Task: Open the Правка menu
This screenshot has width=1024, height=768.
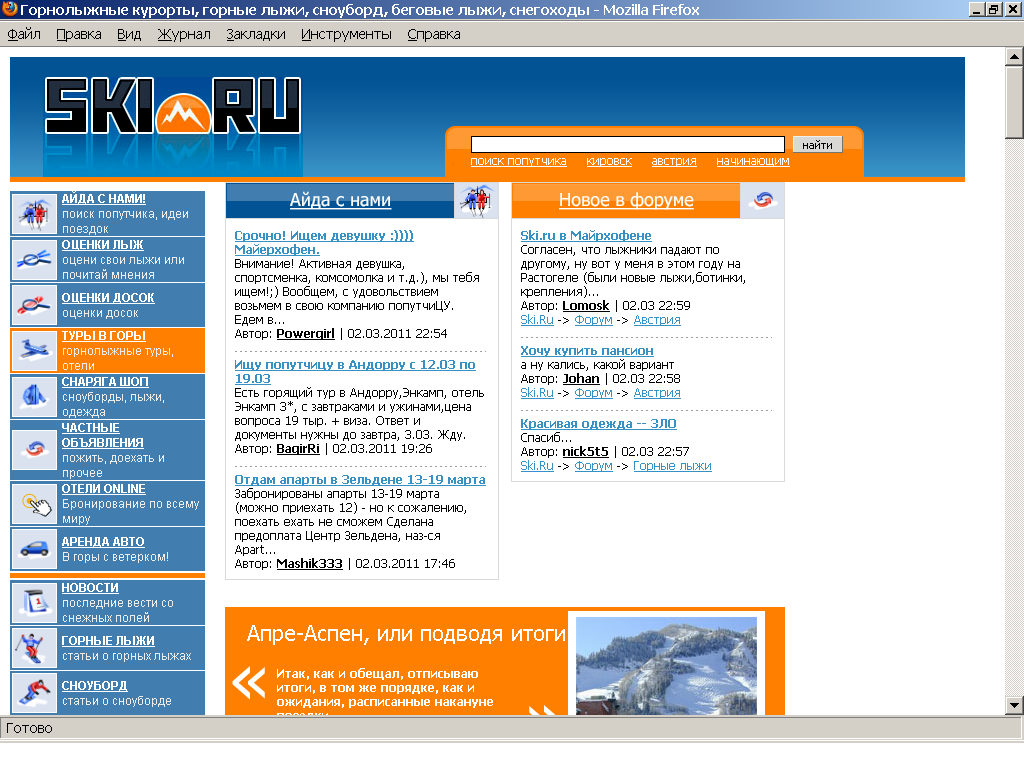Action: [79, 35]
